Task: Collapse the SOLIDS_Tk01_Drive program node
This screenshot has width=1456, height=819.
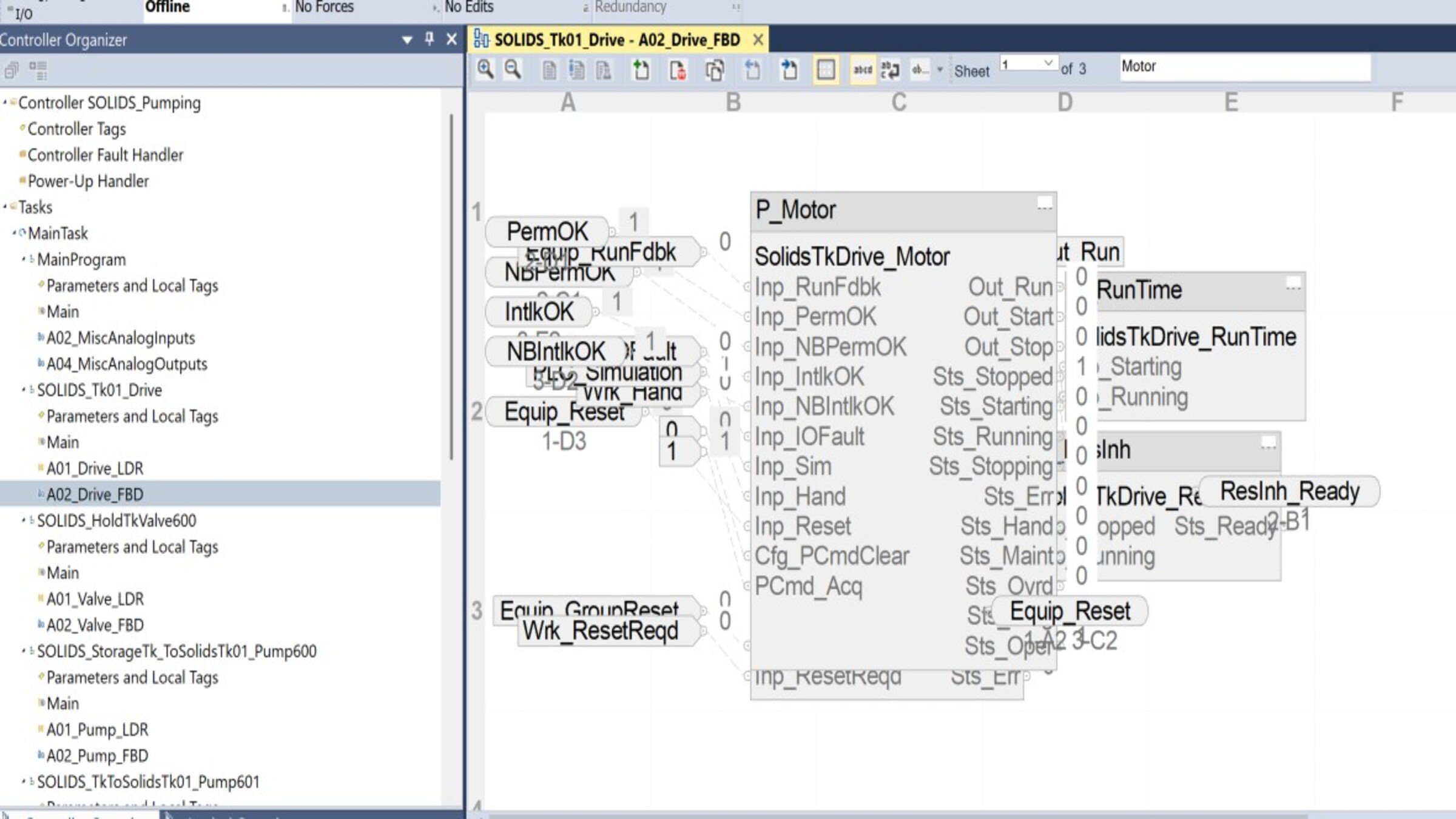Action: (24, 389)
